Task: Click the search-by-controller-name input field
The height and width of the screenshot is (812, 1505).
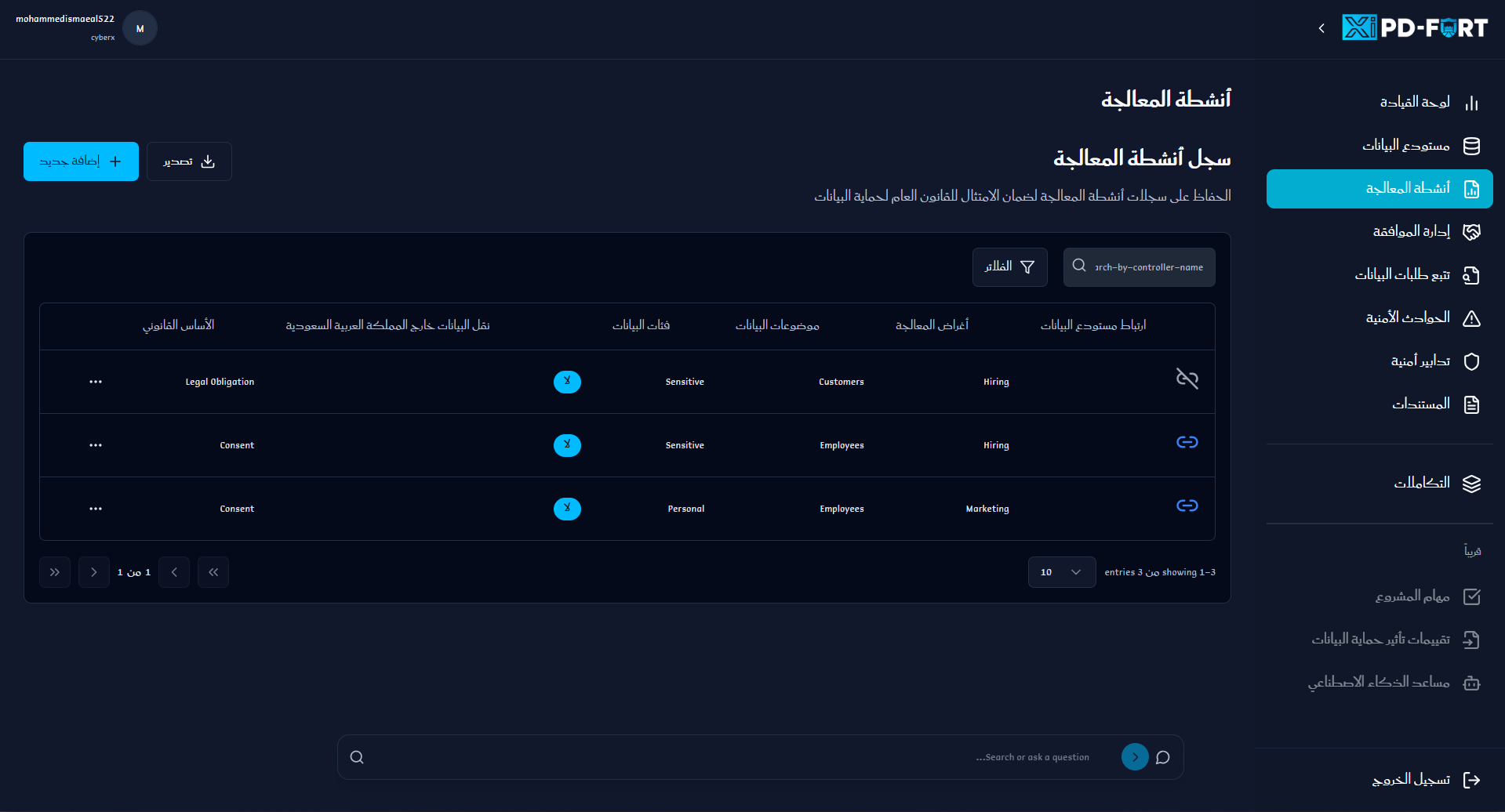Action: [1148, 267]
